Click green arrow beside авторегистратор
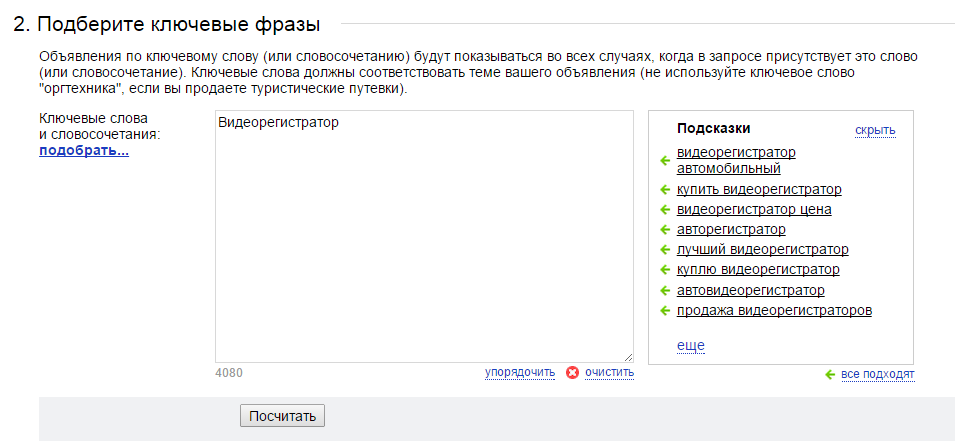Viewport: 955px width, 441px height. pos(665,230)
